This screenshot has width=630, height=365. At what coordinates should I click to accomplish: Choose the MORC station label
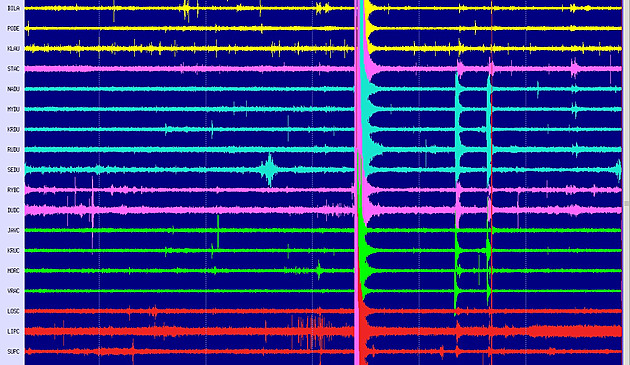pyautogui.click(x=13, y=271)
